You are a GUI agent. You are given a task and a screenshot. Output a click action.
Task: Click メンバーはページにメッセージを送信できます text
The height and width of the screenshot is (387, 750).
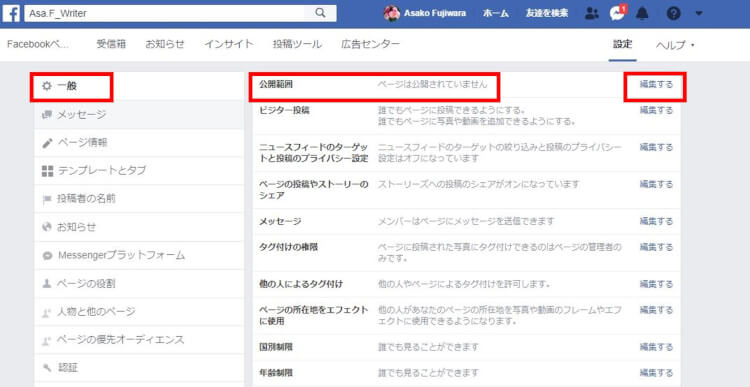(466, 221)
